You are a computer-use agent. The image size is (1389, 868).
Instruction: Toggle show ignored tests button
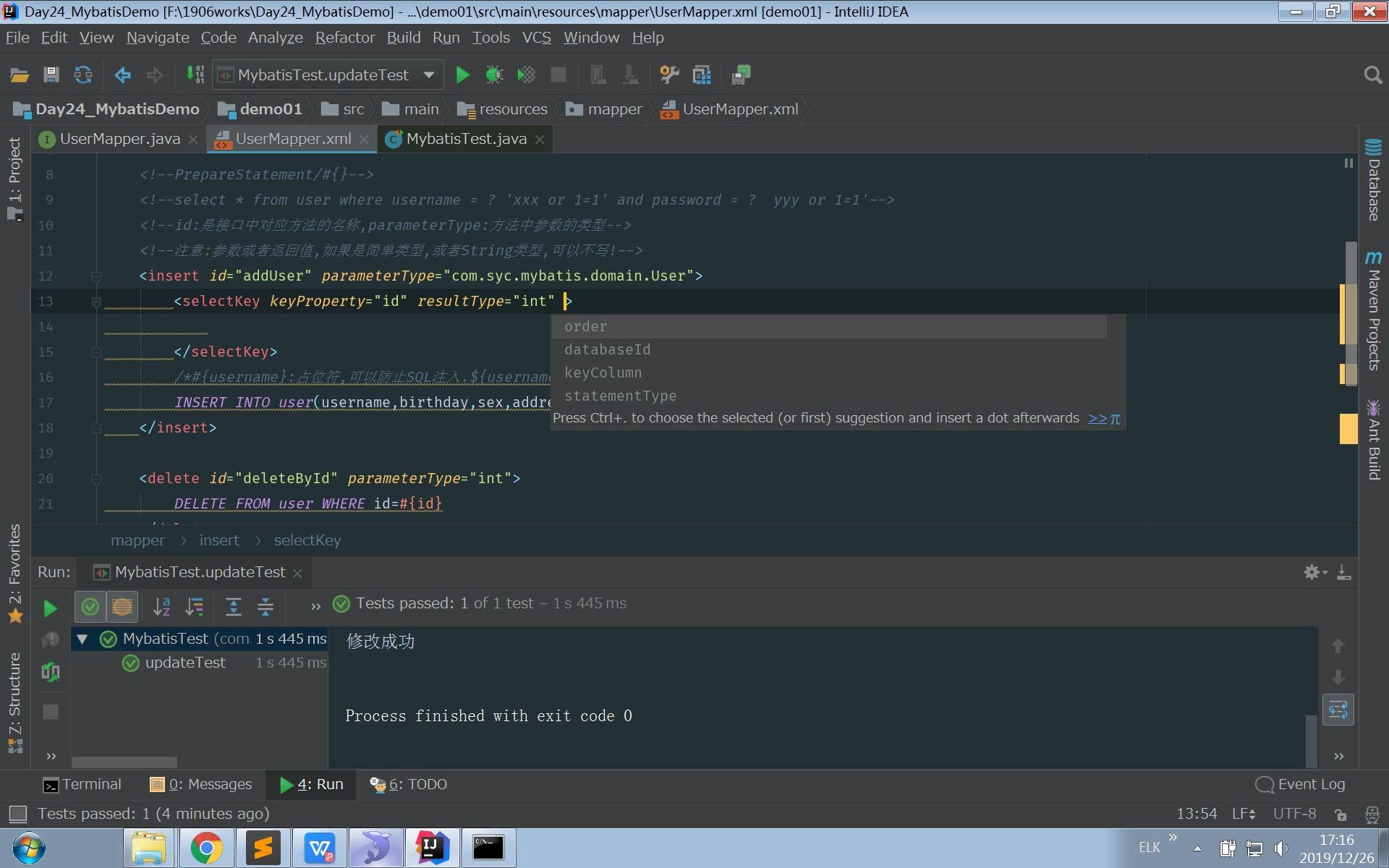pyautogui.click(x=122, y=607)
